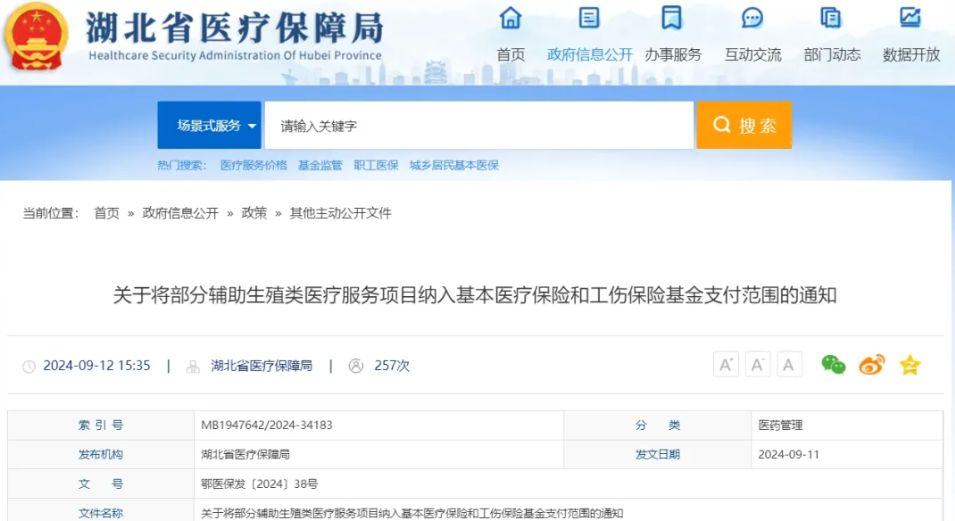Image resolution: width=955 pixels, height=521 pixels.
Task: Increase font size with A+ button
Action: coord(726,365)
